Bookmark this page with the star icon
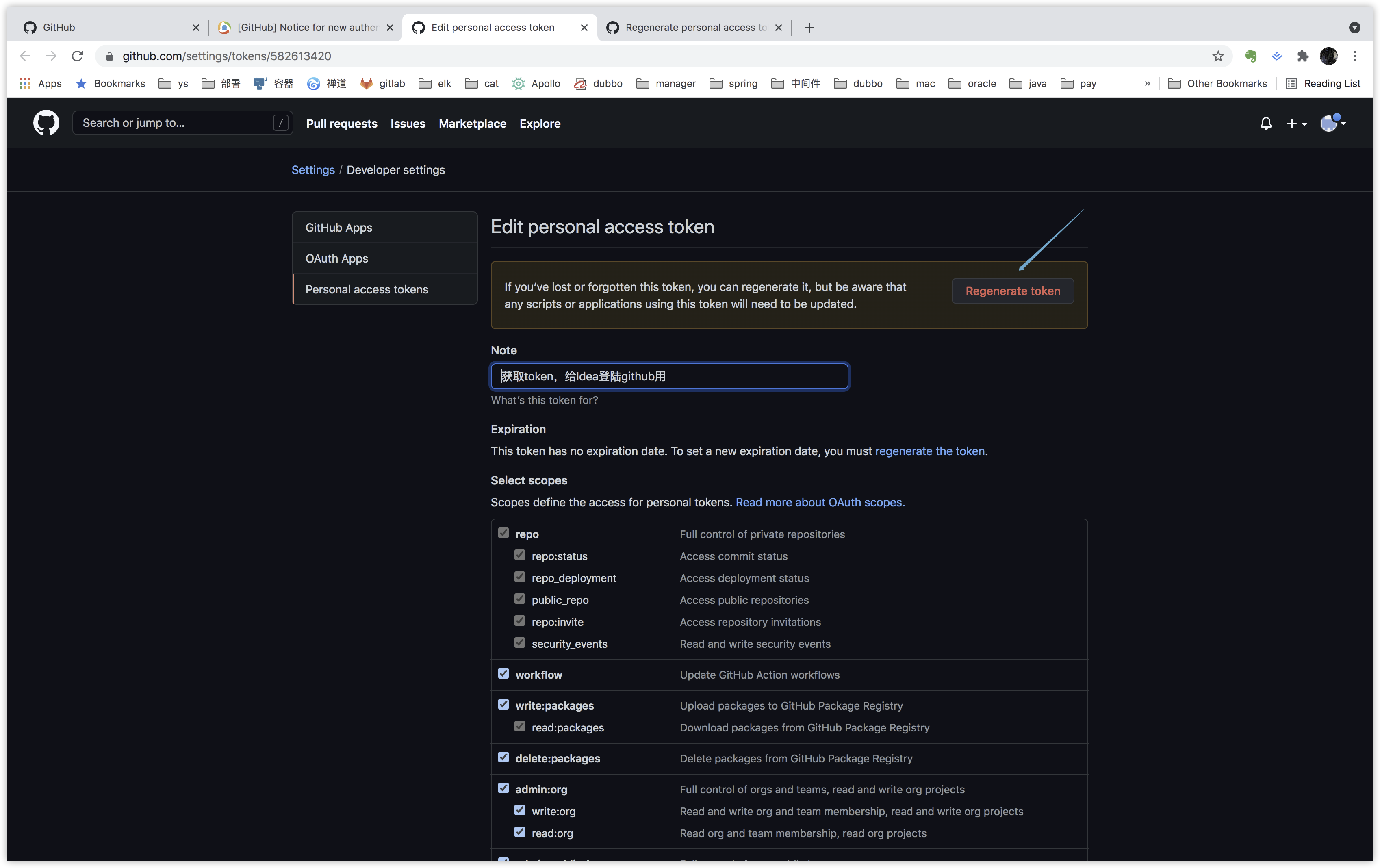1380x868 pixels. pyautogui.click(x=1218, y=56)
